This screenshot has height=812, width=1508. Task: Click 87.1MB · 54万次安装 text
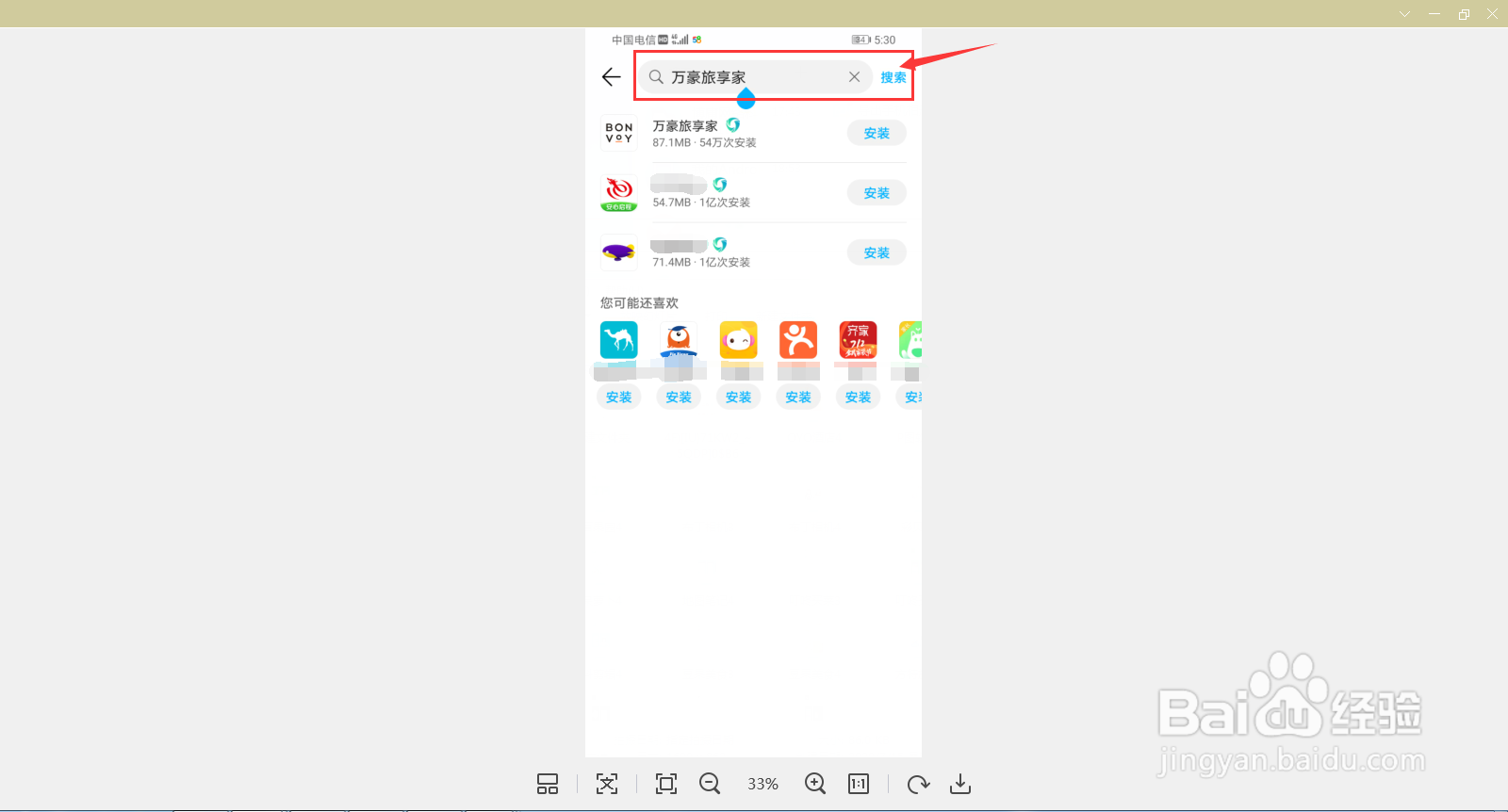[704, 143]
